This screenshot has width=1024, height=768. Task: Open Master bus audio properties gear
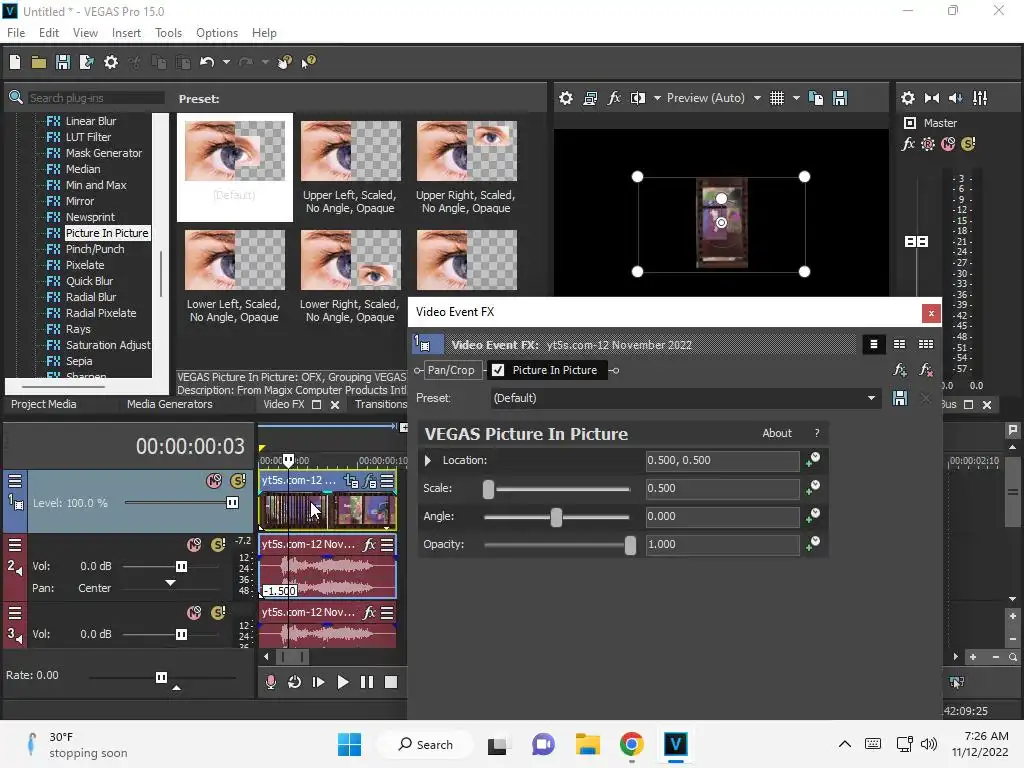[908, 98]
